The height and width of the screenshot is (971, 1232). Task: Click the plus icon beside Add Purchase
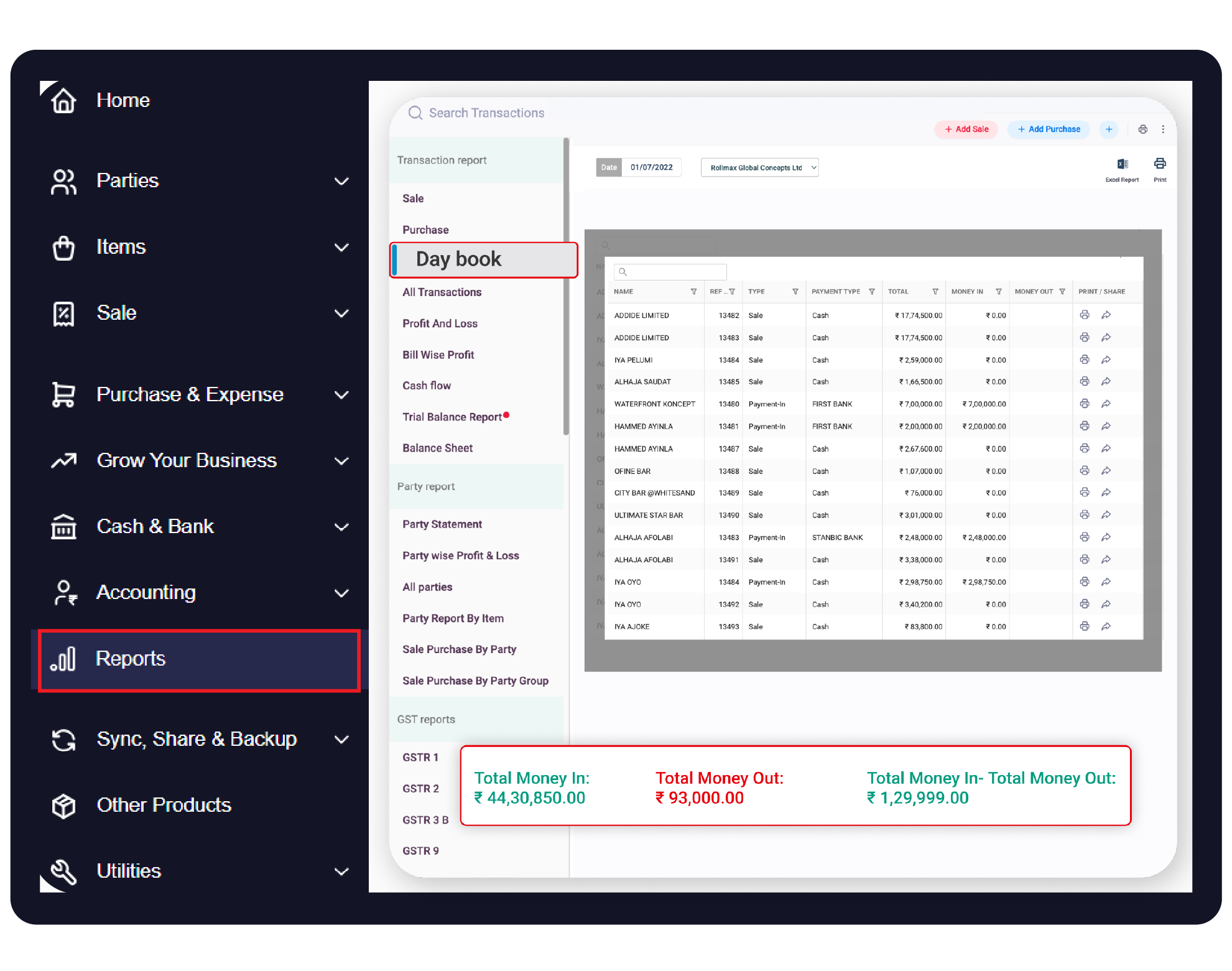click(x=1109, y=129)
